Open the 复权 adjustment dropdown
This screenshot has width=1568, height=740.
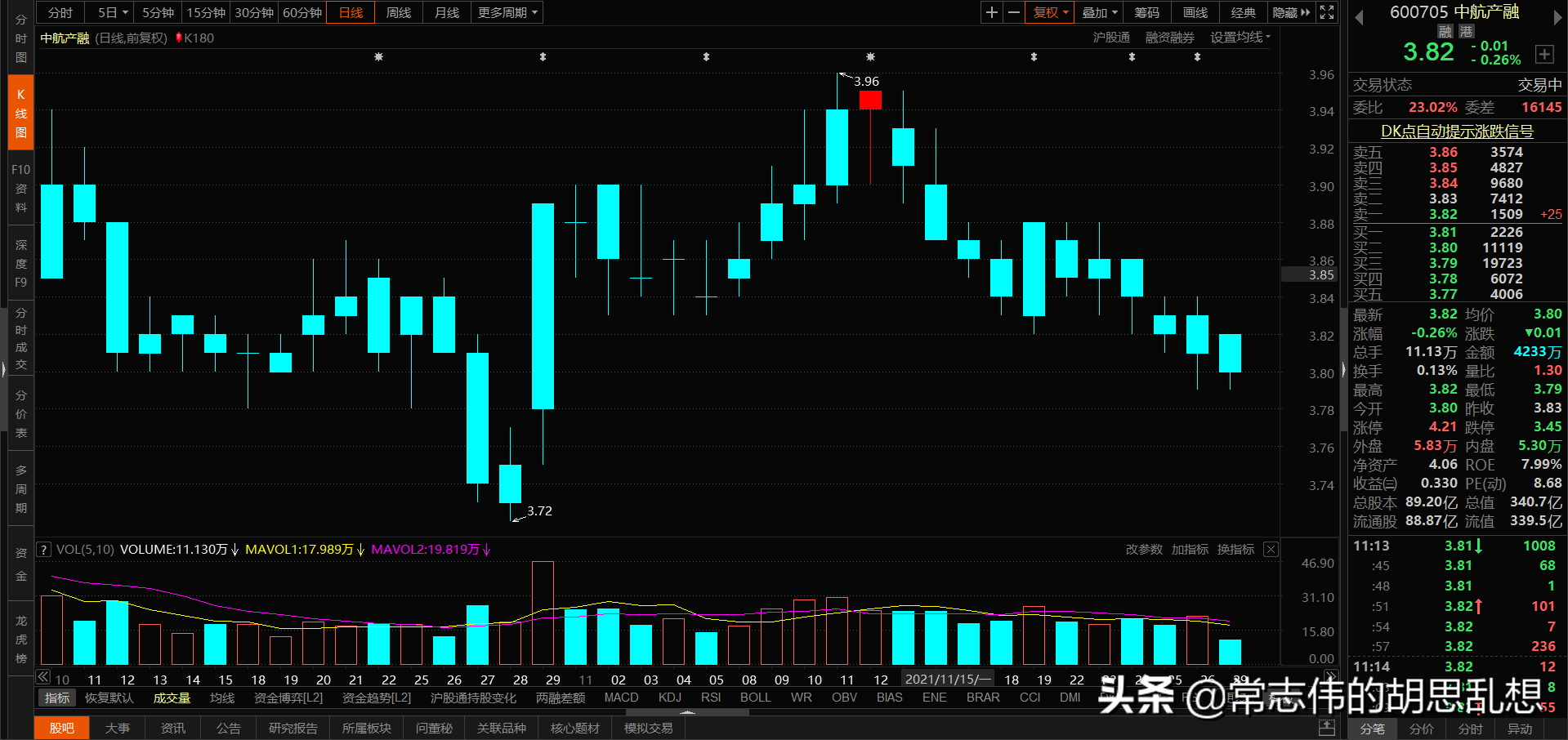coord(1049,12)
